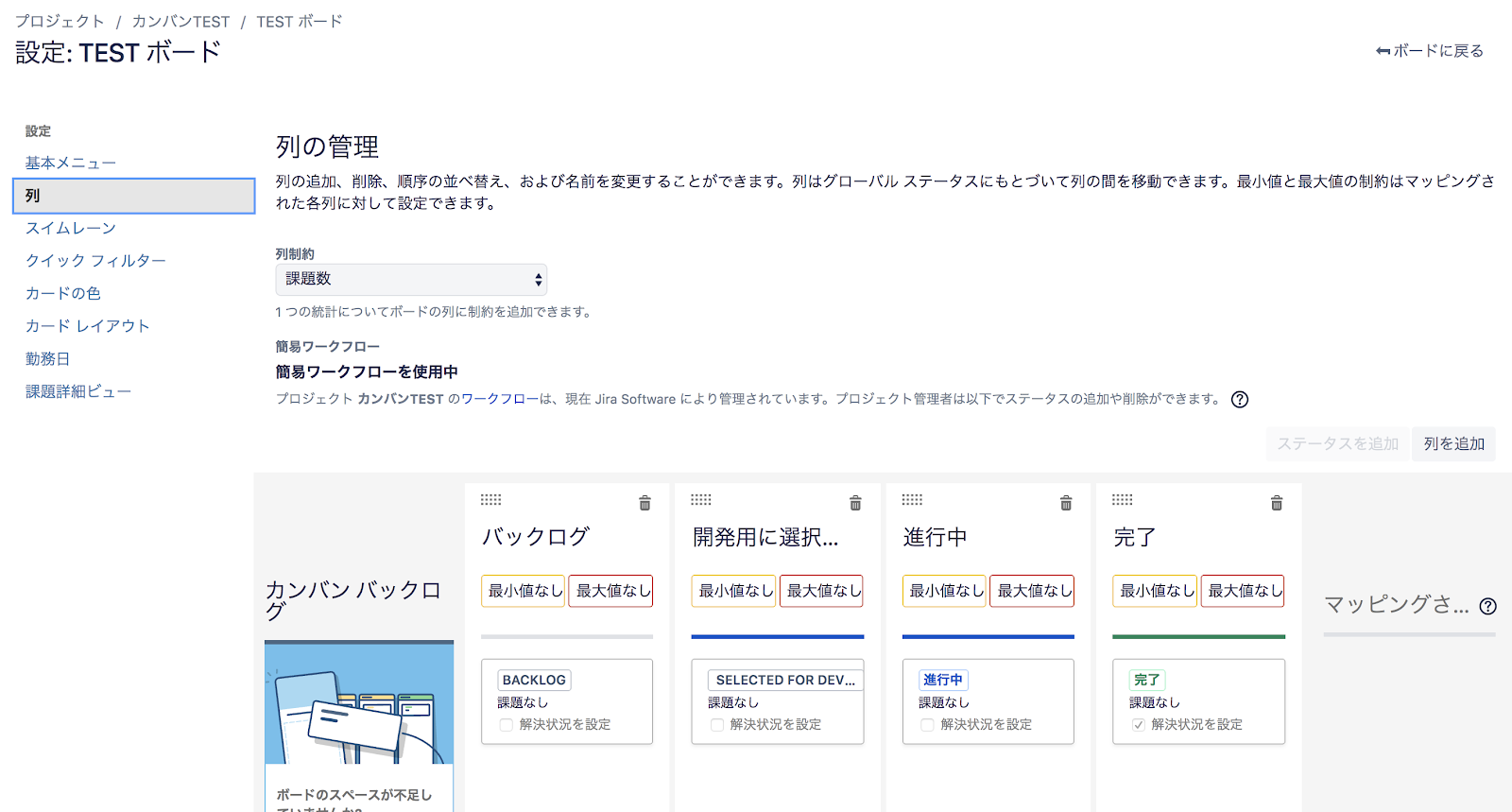Delete the 開発用に選択 column with trash icon

(x=855, y=503)
